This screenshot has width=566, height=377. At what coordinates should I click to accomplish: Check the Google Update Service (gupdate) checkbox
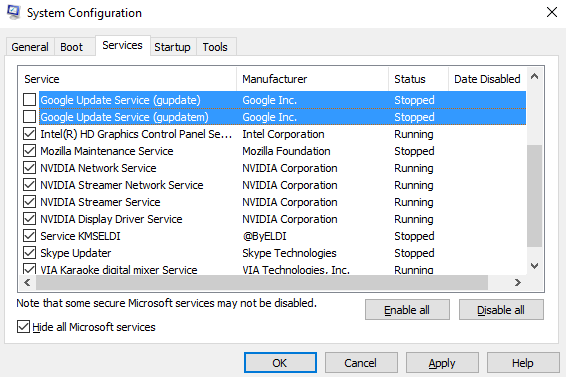pyautogui.click(x=29, y=100)
